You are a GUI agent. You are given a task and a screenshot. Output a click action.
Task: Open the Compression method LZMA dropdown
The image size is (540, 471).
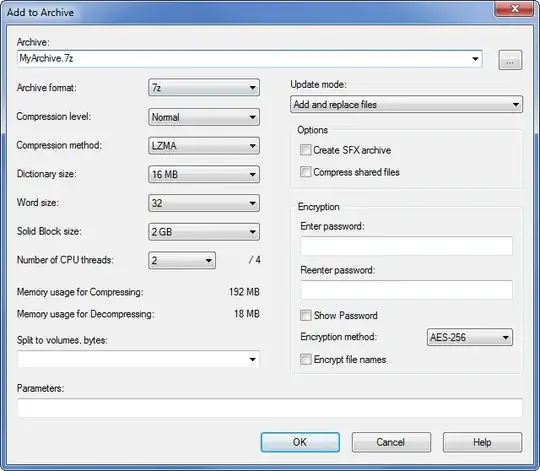pyautogui.click(x=204, y=146)
